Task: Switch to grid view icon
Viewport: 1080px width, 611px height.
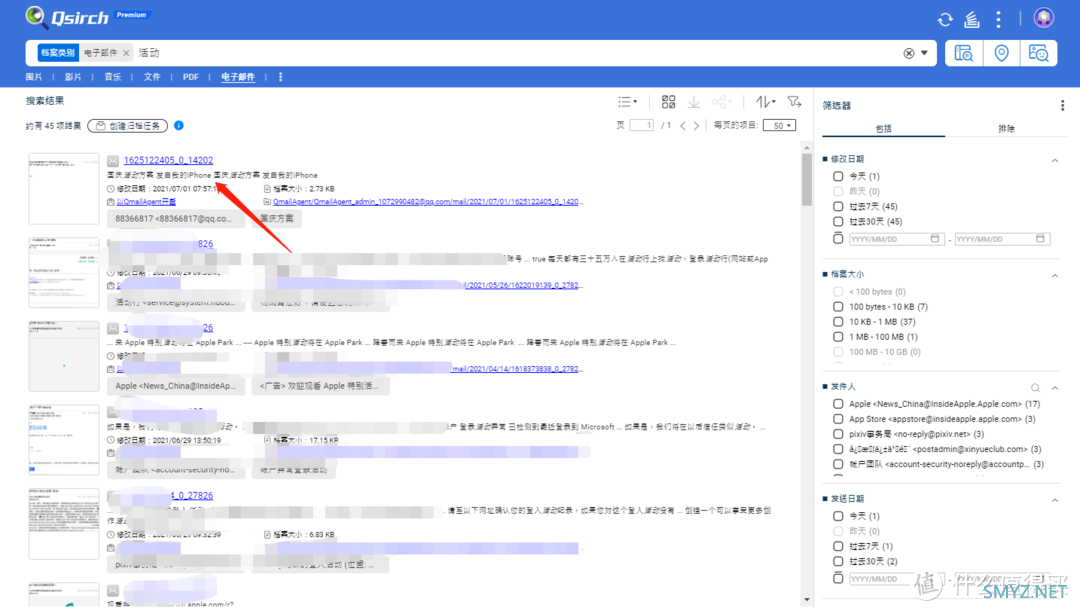Action: (668, 102)
